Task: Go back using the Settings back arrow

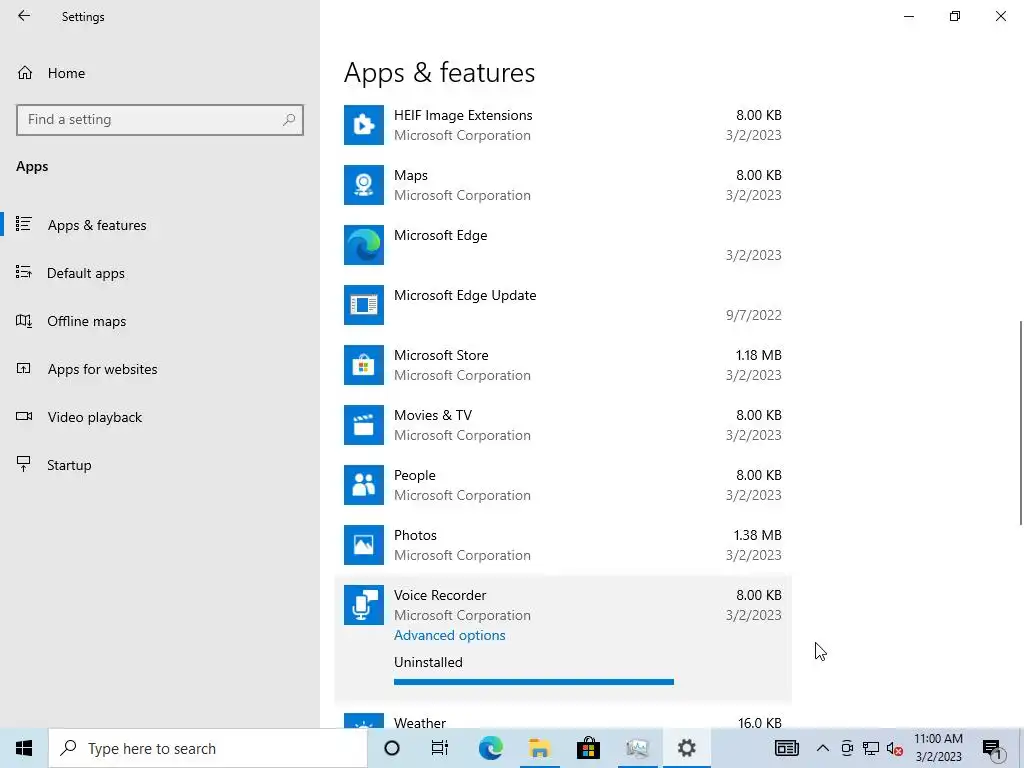Action: tap(24, 16)
